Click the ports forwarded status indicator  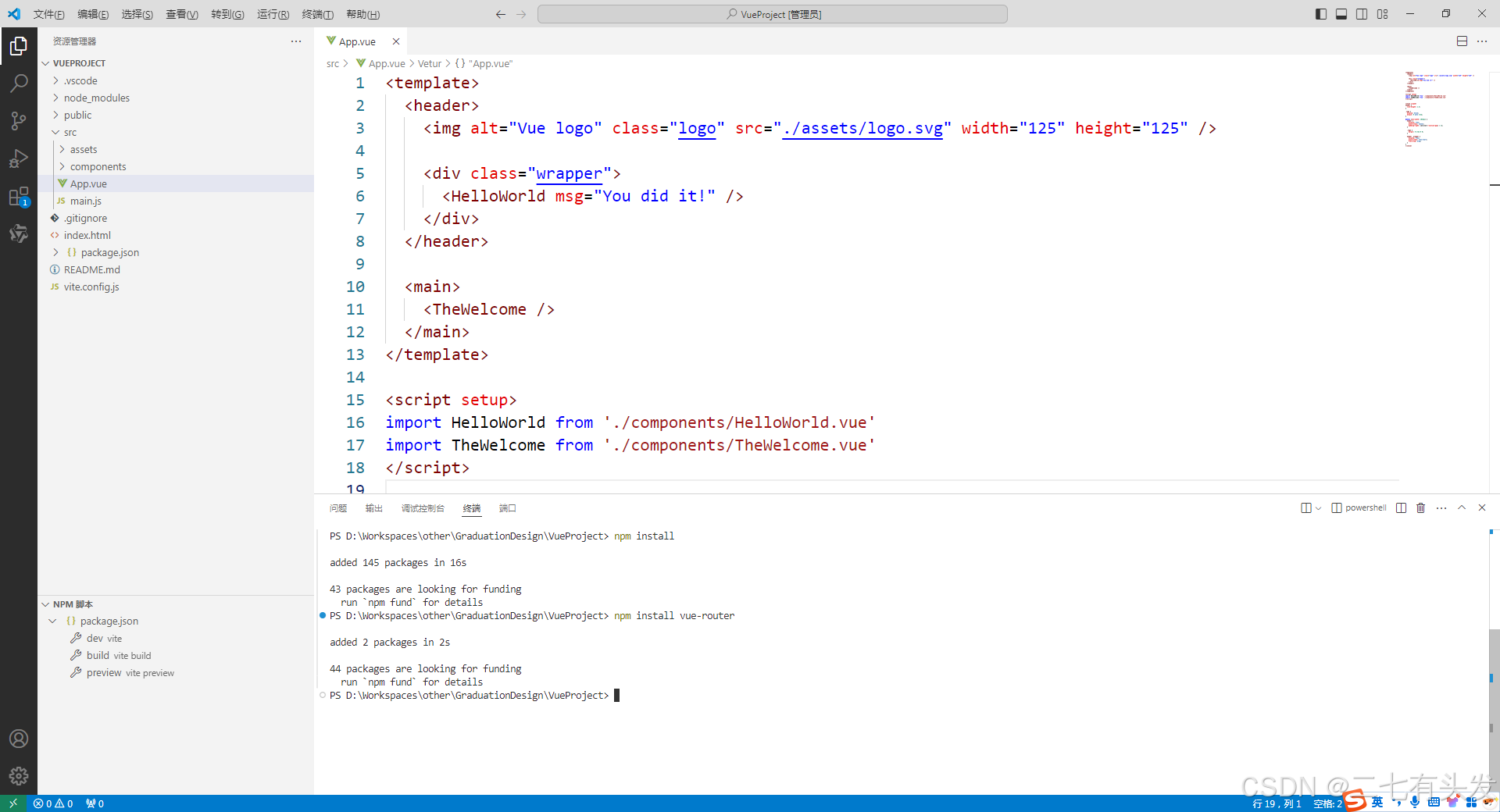point(95,803)
